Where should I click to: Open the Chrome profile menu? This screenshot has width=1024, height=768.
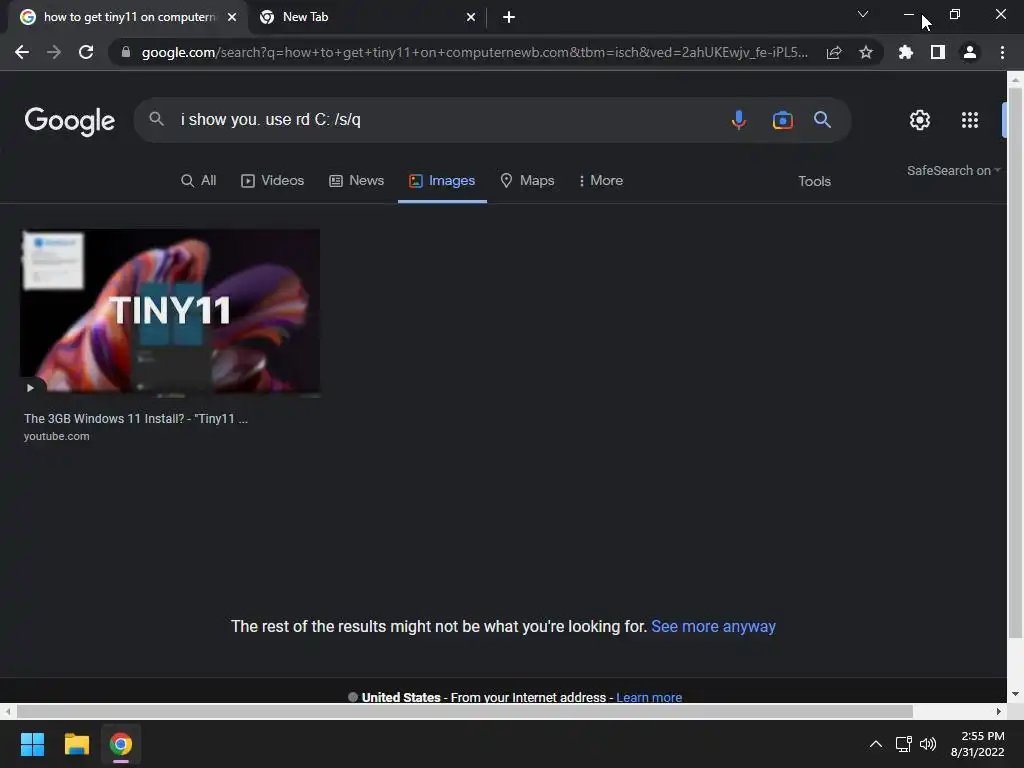point(970,52)
